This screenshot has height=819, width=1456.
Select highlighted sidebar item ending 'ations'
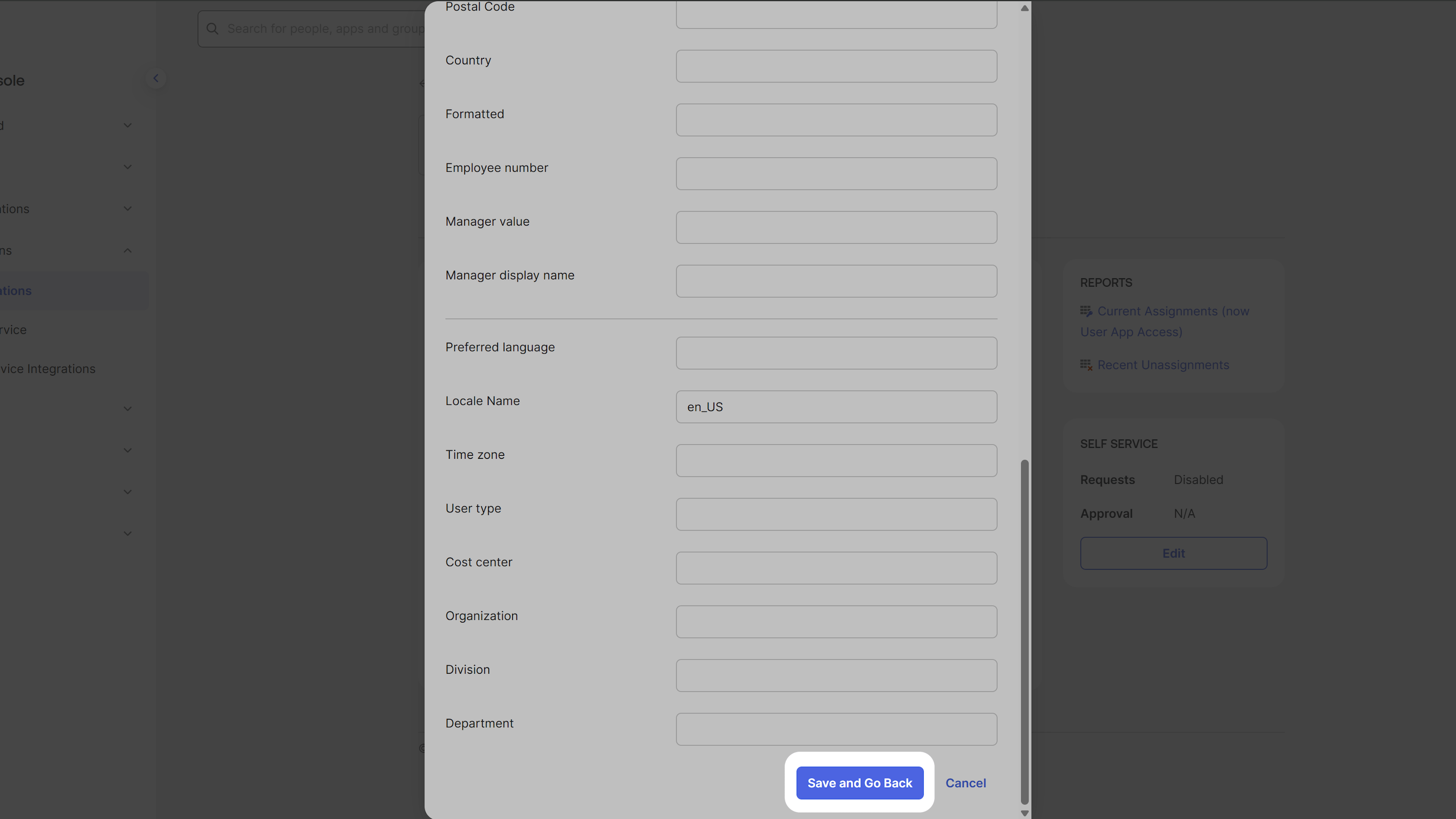[x=74, y=290]
